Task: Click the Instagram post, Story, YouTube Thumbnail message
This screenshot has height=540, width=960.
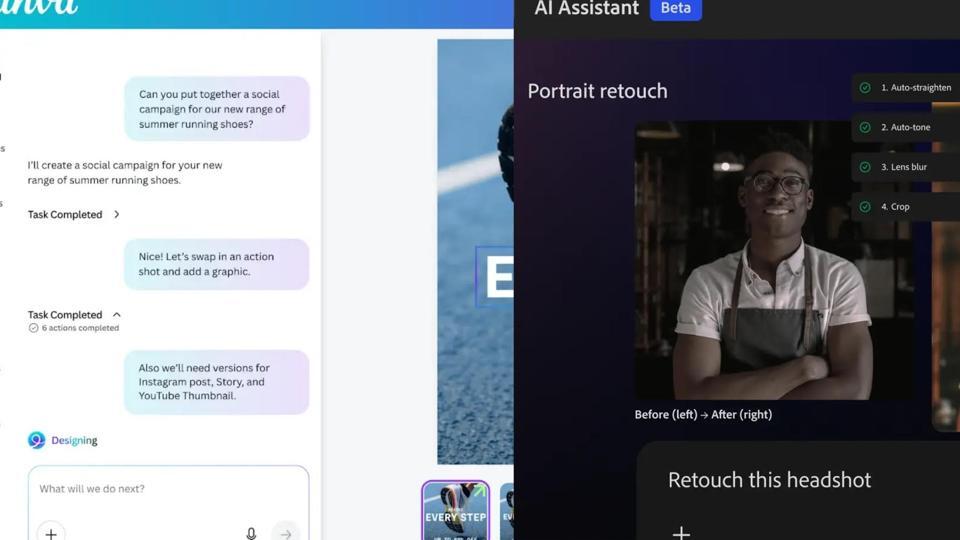Action: (x=217, y=382)
